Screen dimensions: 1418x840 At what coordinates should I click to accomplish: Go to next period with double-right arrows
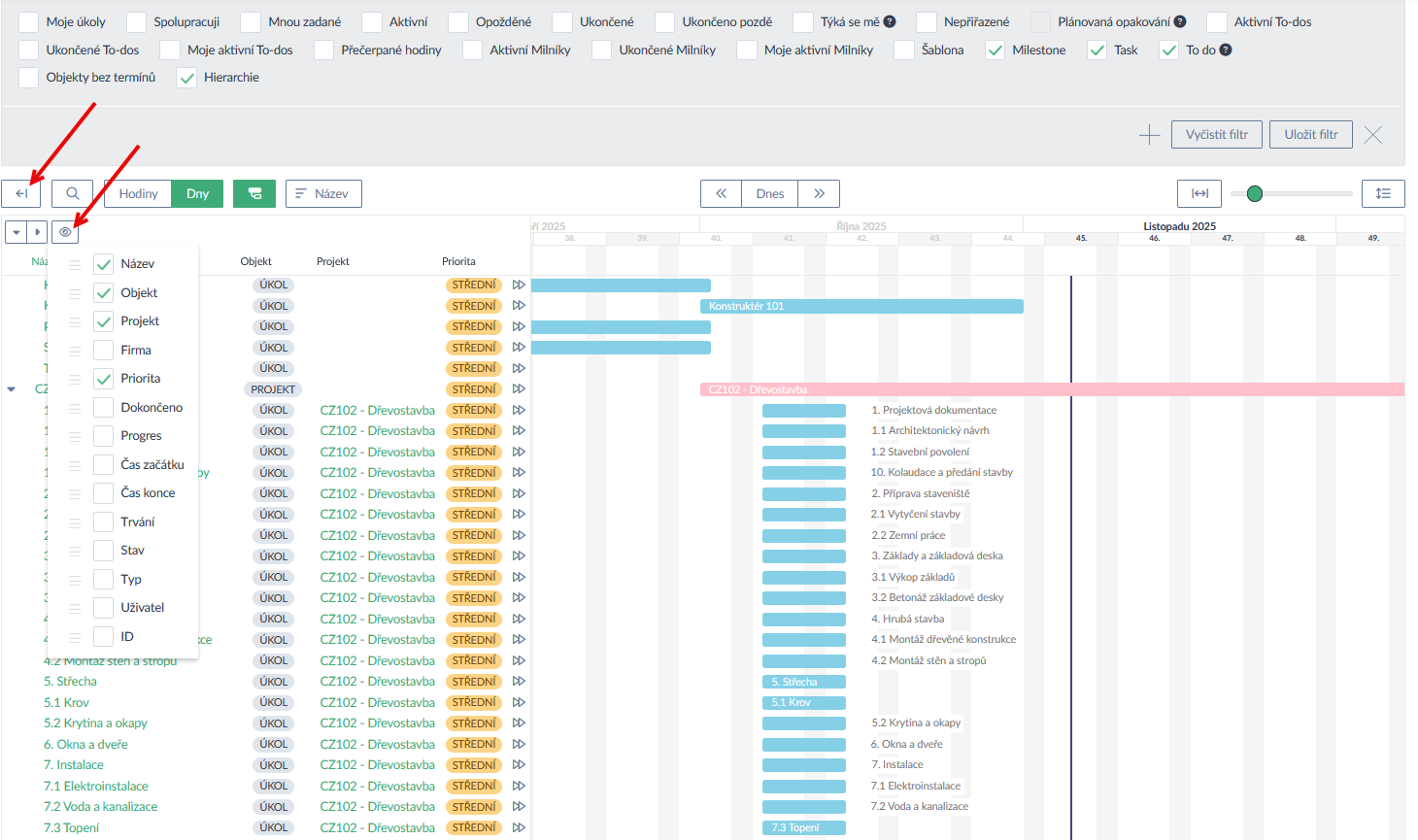coord(819,193)
